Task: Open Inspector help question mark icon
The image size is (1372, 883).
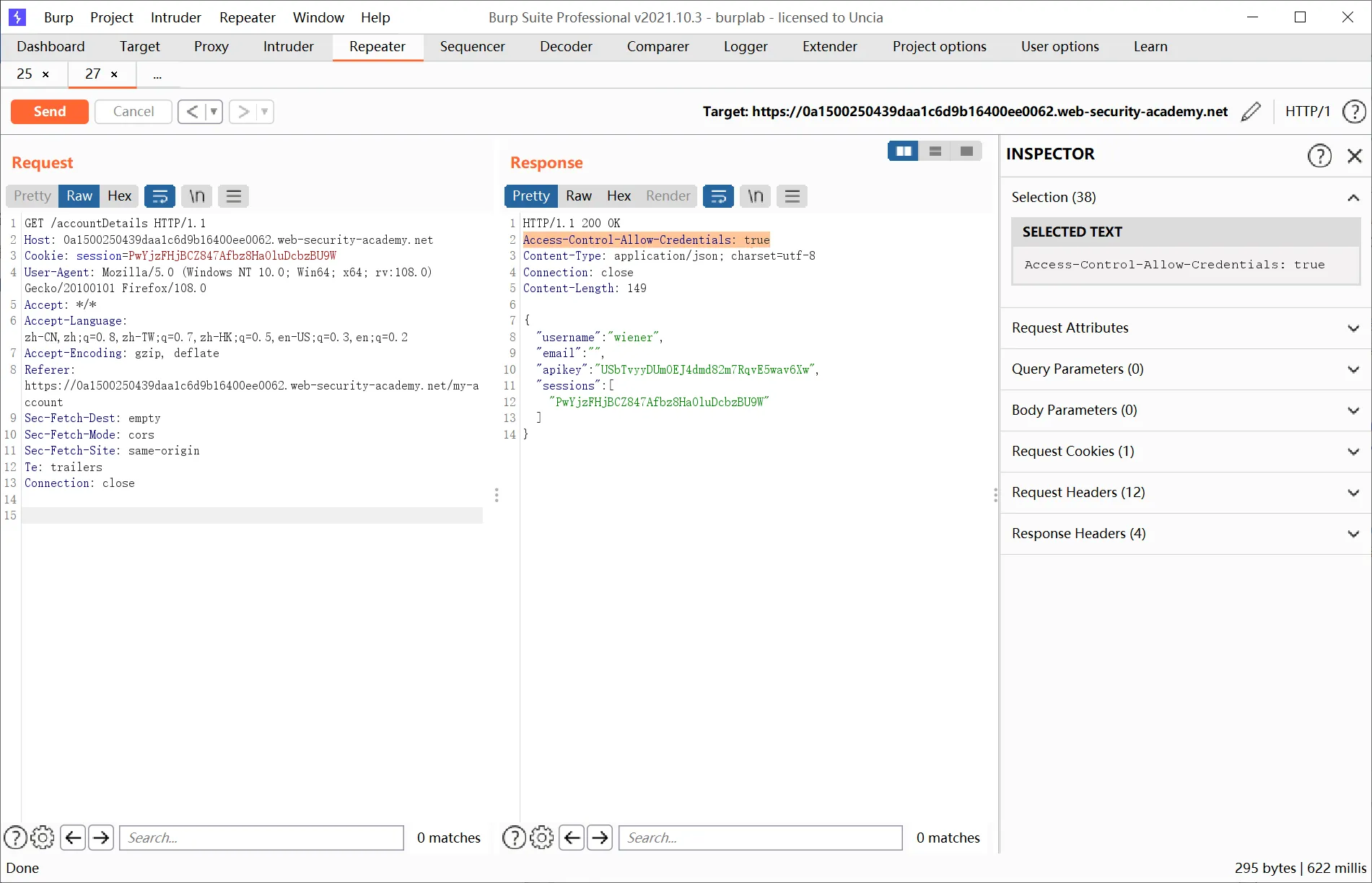Action: (x=1319, y=155)
